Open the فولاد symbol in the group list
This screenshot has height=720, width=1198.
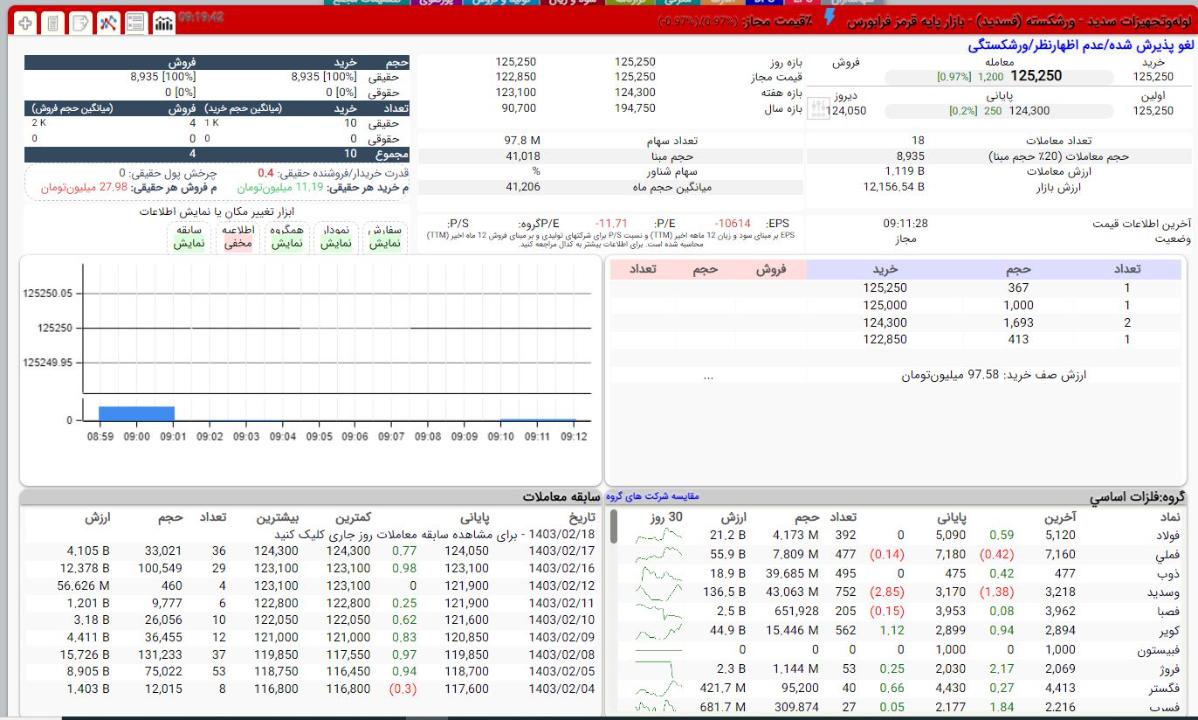[1168, 535]
